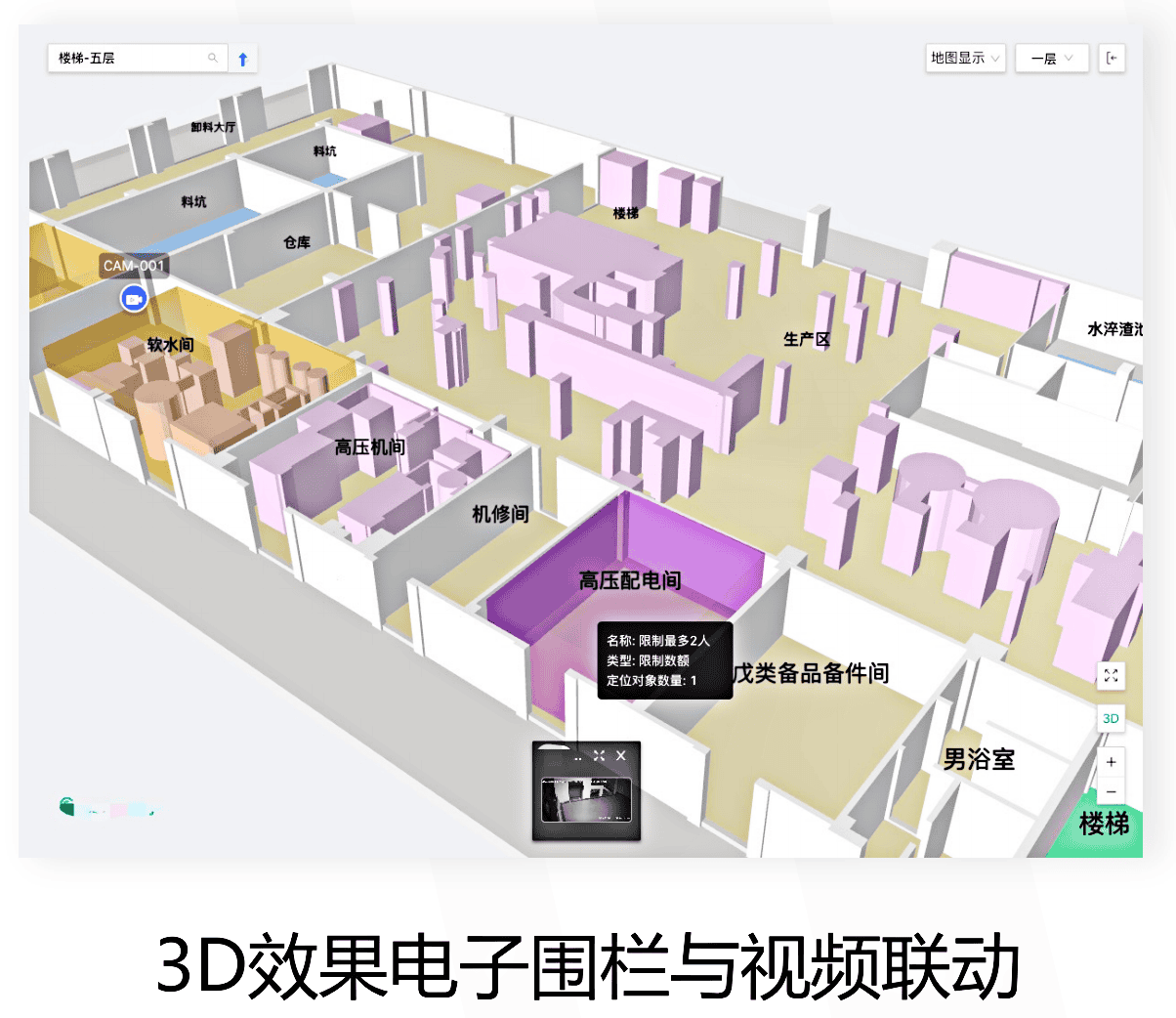Click the blue up-arrow navigation icon
This screenshot has width=1176, height=1018.
[x=243, y=59]
